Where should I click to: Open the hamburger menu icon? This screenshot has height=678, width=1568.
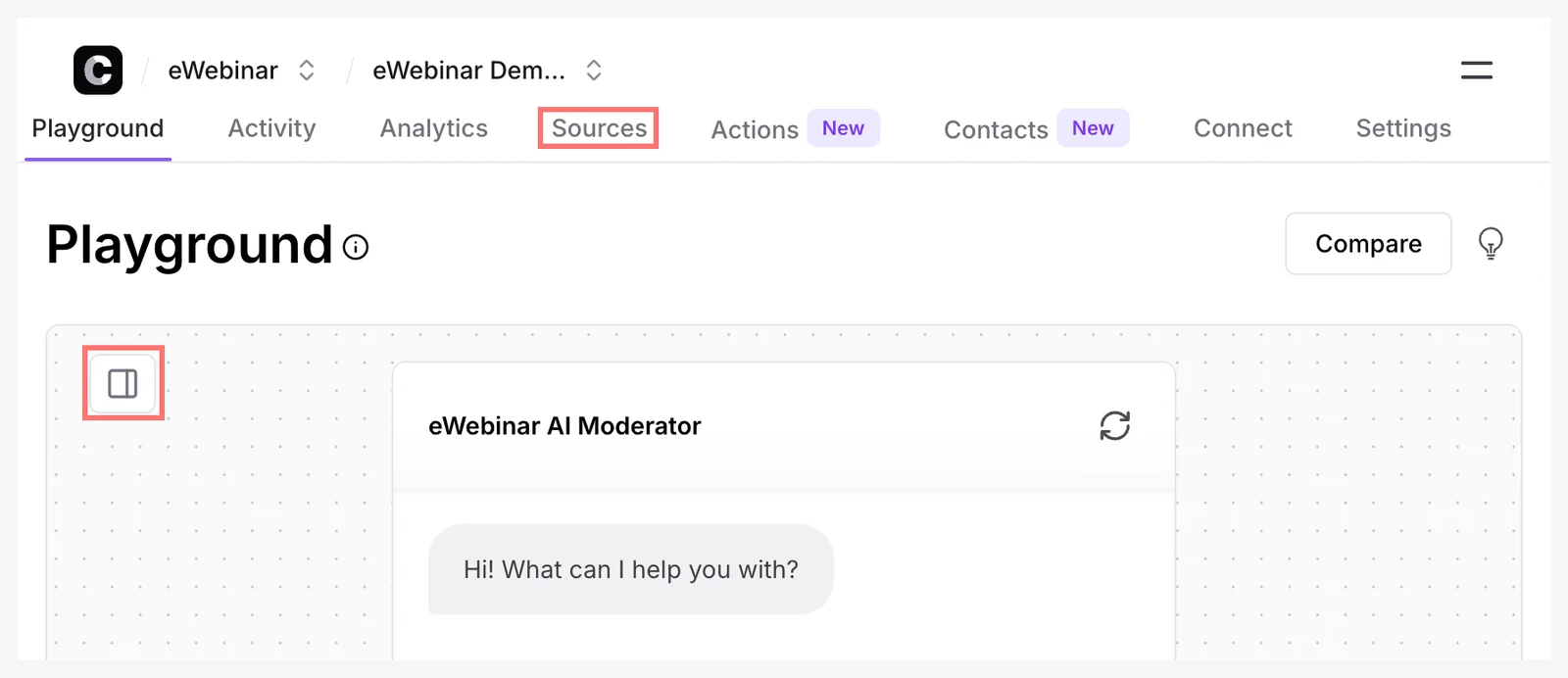click(x=1476, y=70)
